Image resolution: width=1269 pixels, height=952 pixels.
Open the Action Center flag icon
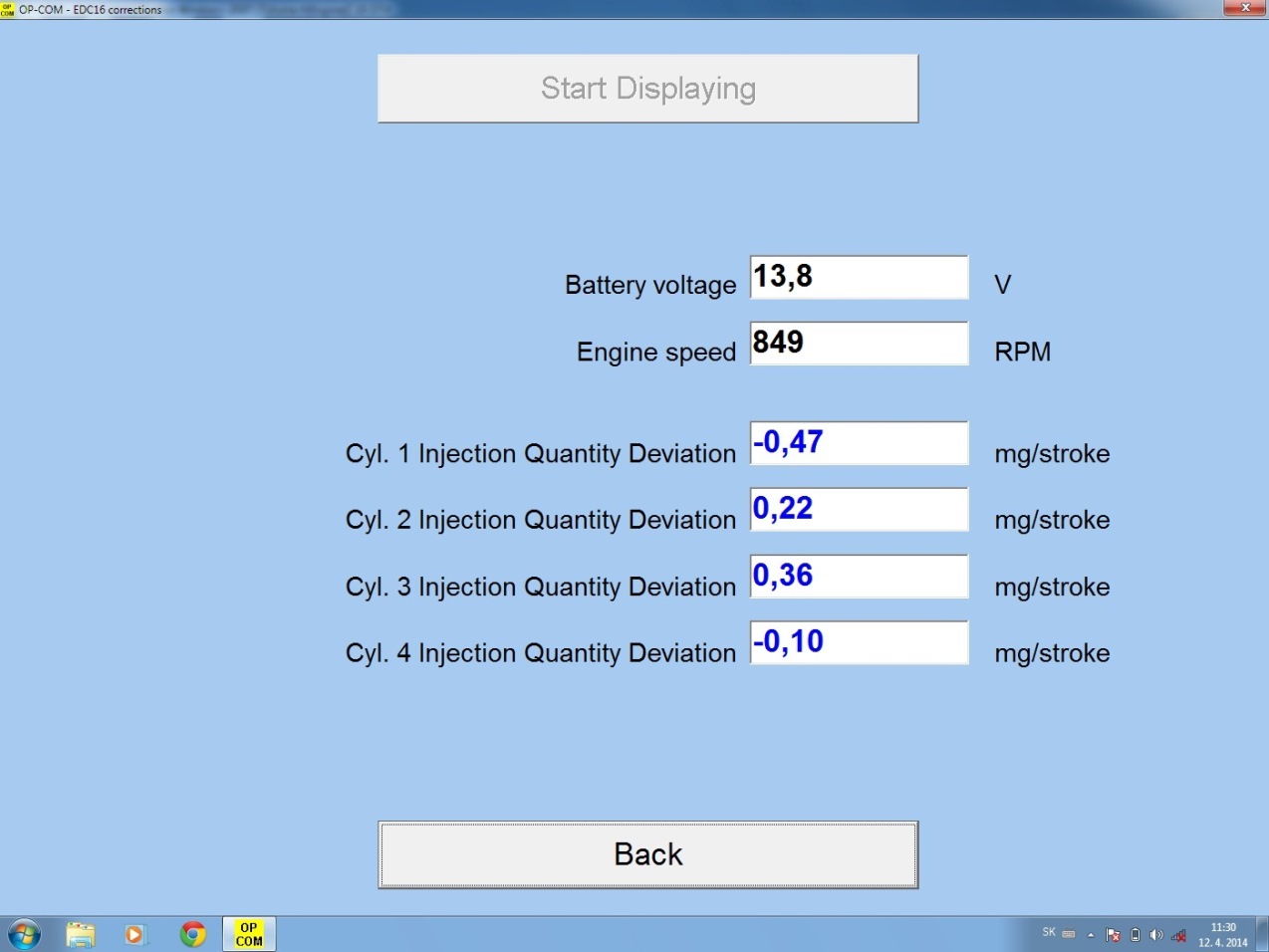(x=1114, y=935)
